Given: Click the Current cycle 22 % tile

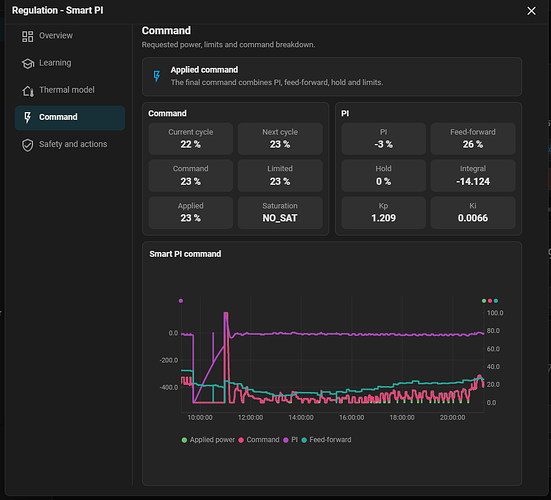Looking at the screenshot, I should [x=190, y=139].
